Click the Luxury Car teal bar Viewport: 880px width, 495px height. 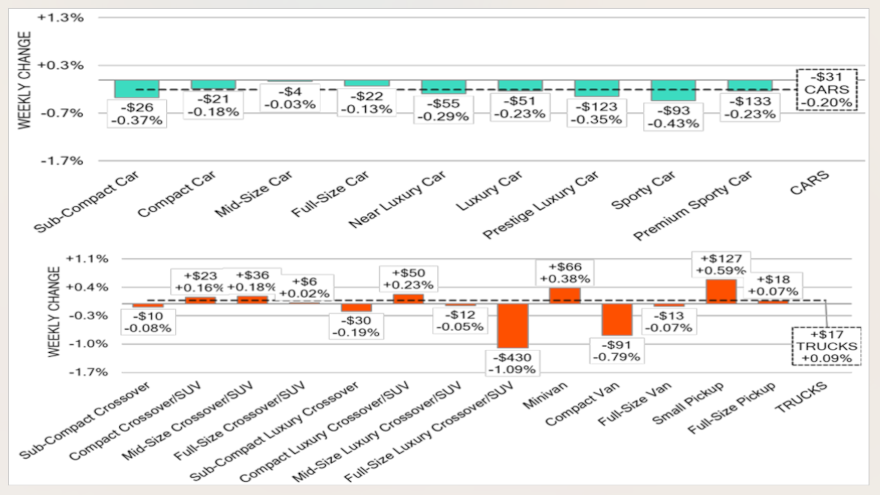[x=520, y=85]
